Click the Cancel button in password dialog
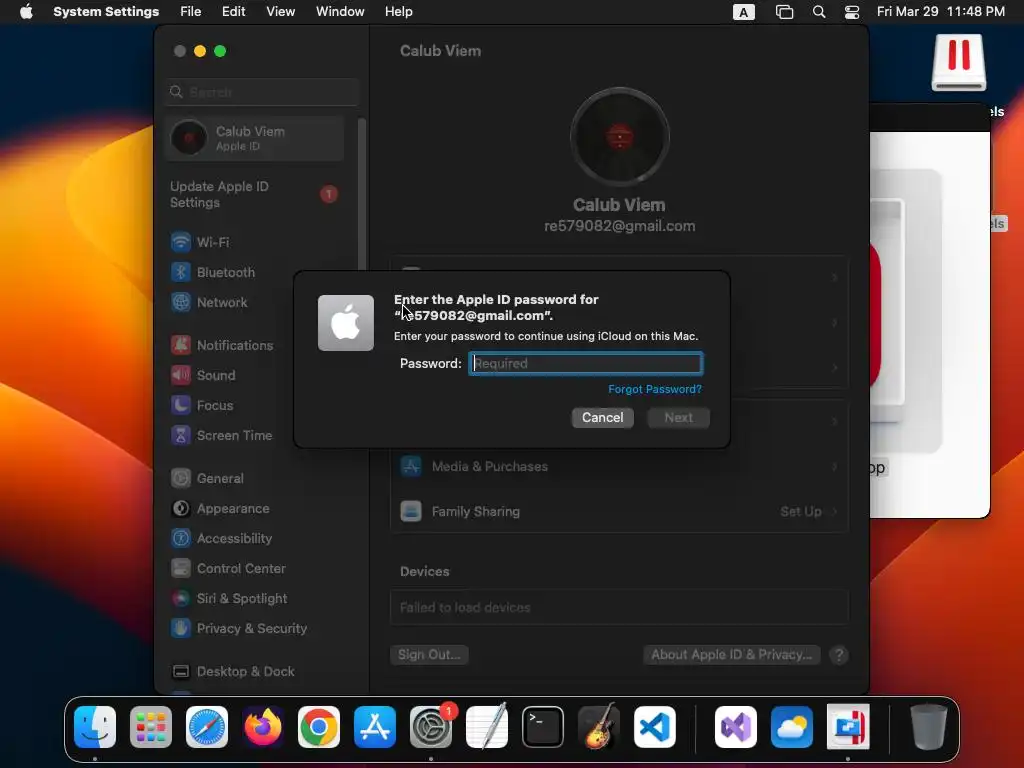 [603, 418]
